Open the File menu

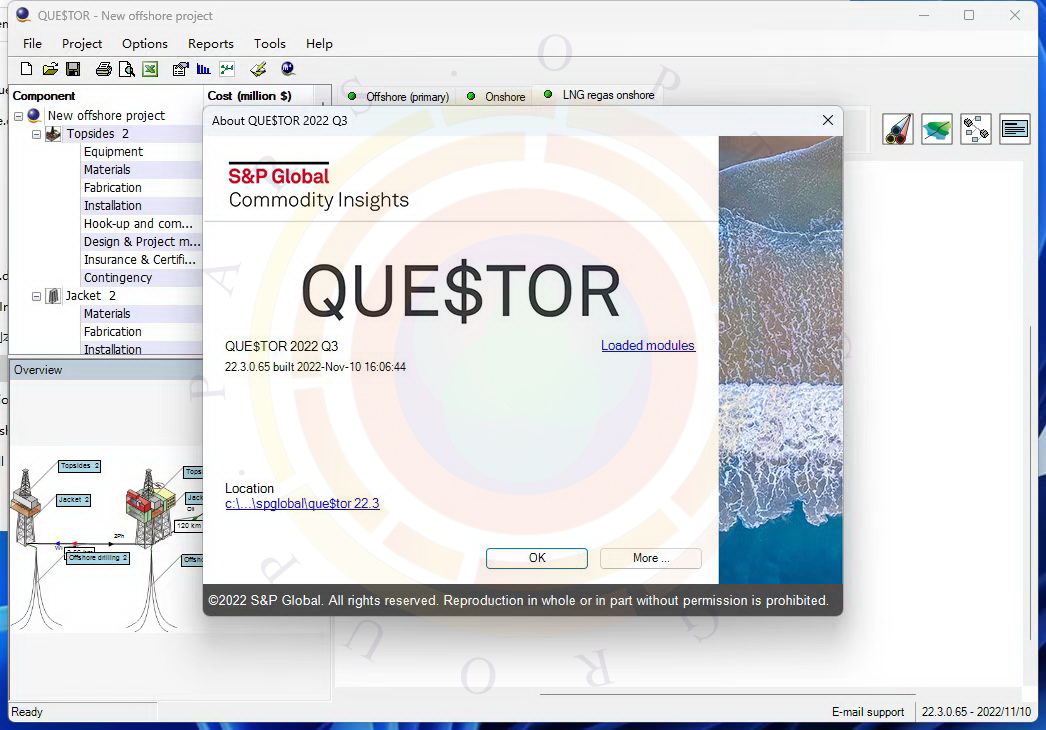[x=32, y=43]
